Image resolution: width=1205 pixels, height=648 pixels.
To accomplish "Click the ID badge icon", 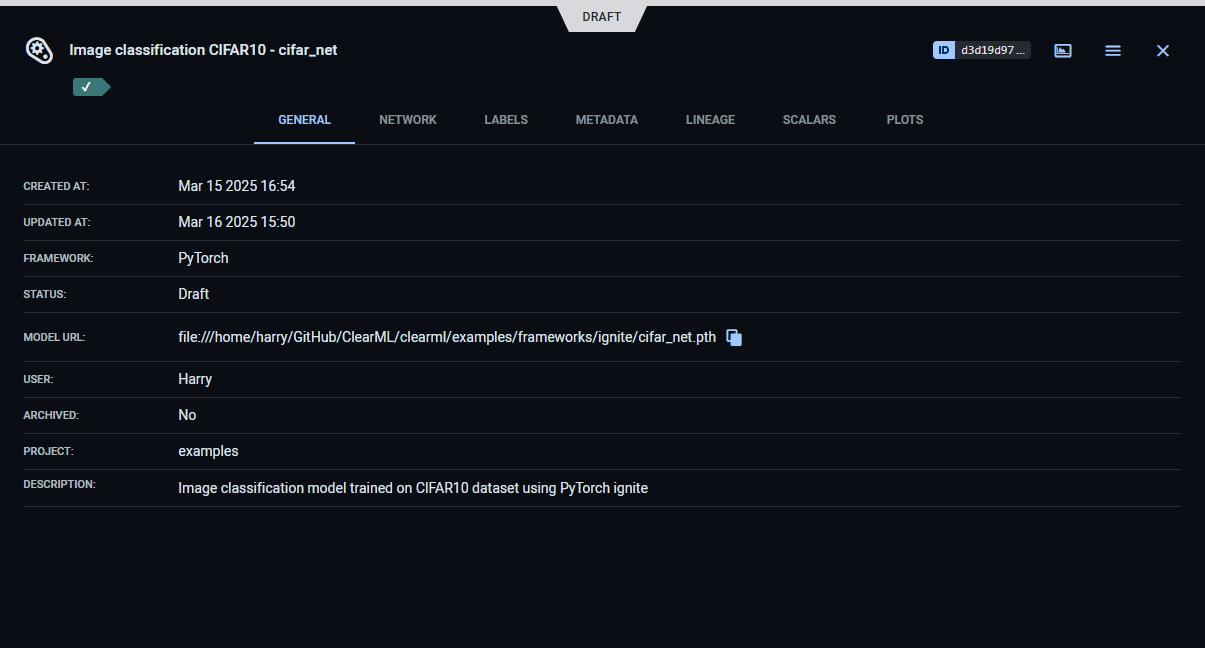I will click(944, 50).
